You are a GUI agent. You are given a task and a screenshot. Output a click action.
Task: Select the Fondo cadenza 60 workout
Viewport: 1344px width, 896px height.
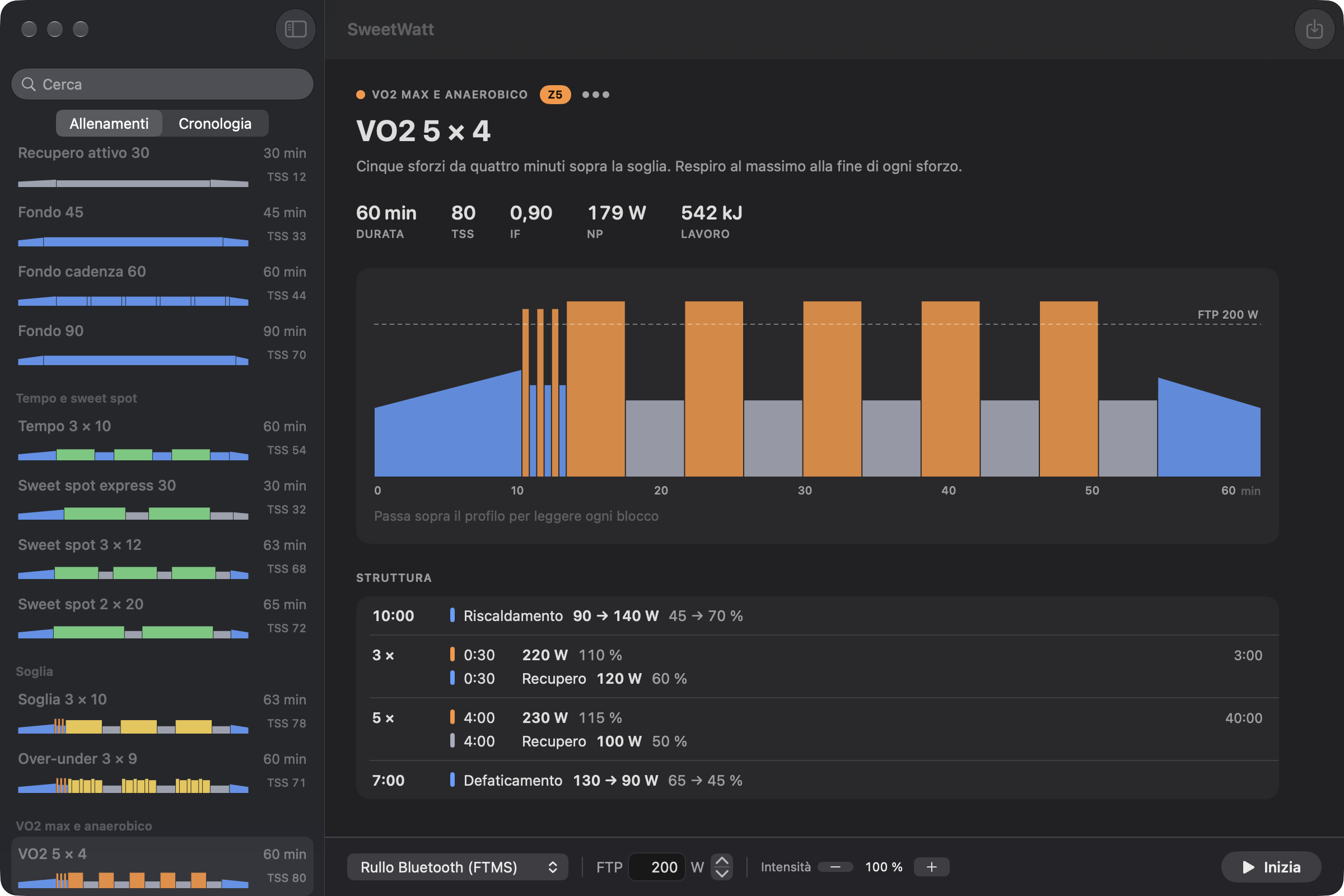(162, 285)
